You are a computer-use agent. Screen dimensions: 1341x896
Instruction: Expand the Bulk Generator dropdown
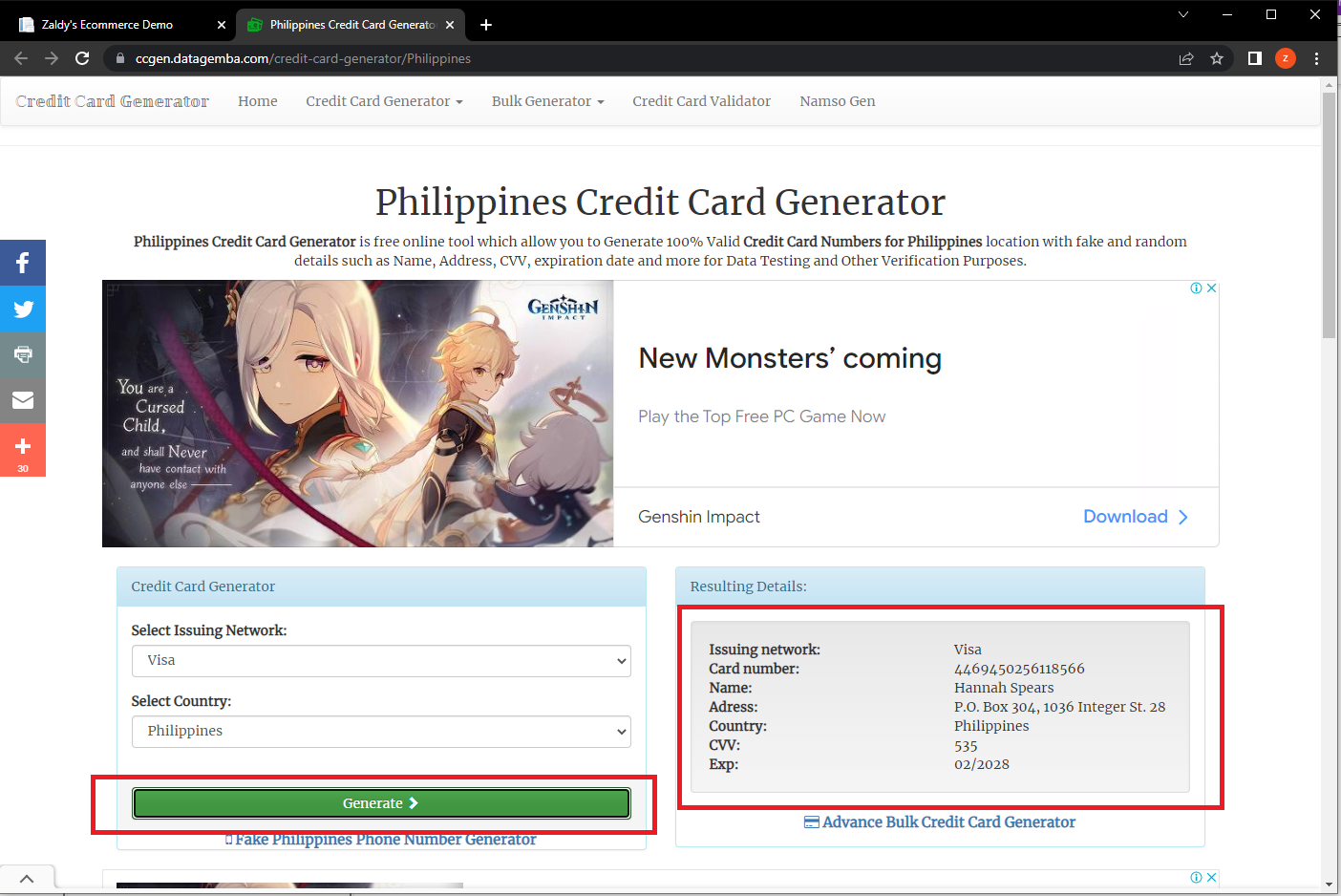[x=547, y=100]
